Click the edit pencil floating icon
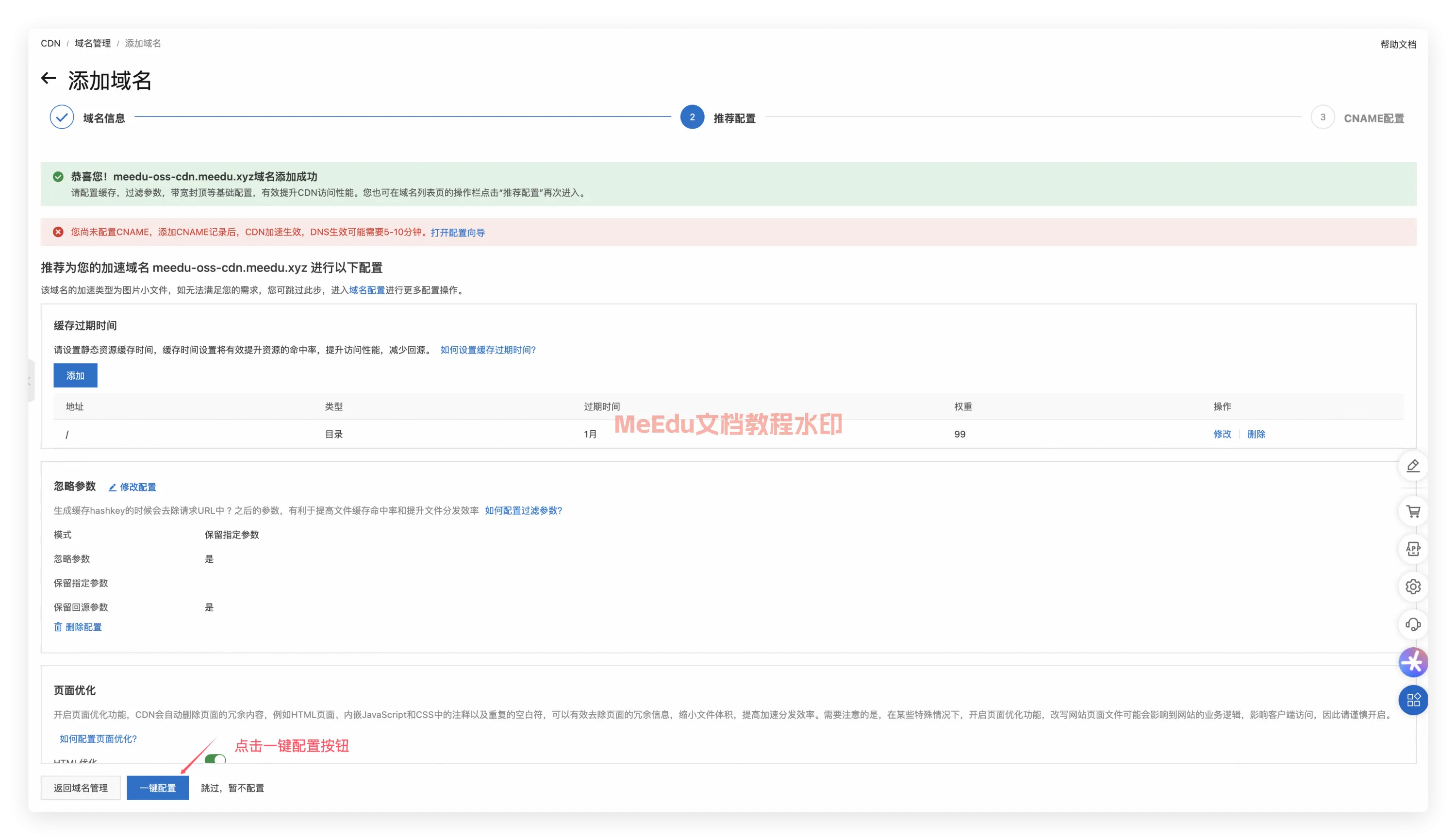This screenshot has height=840, width=1456. tap(1412, 466)
